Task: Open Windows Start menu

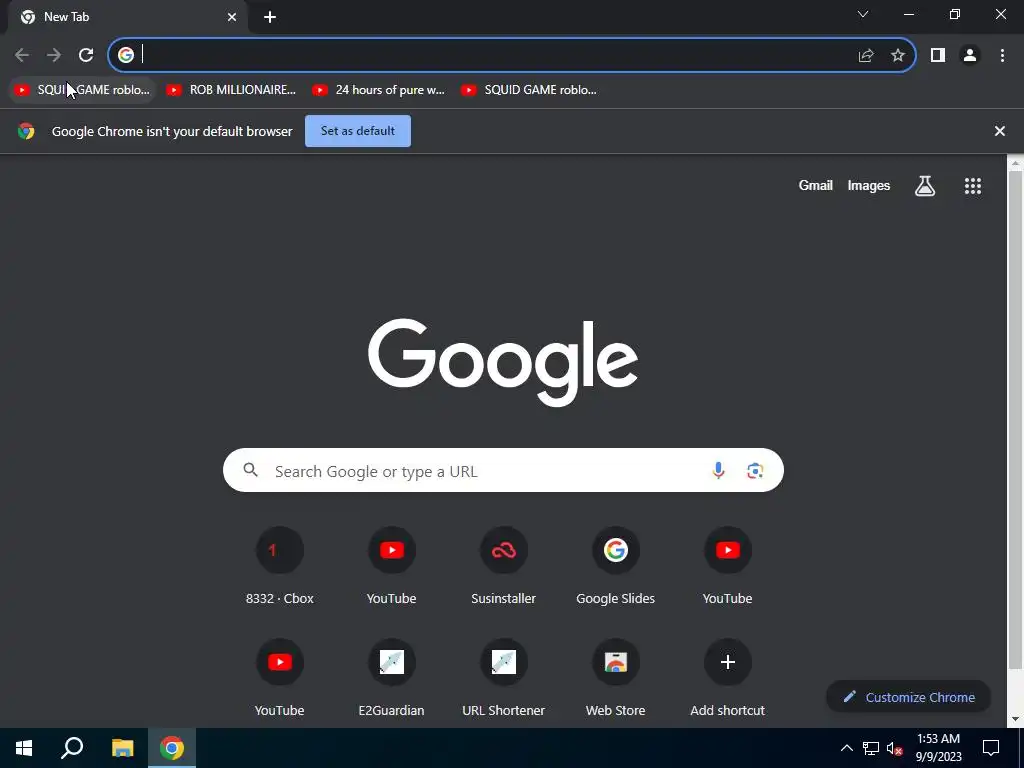Action: [24, 748]
